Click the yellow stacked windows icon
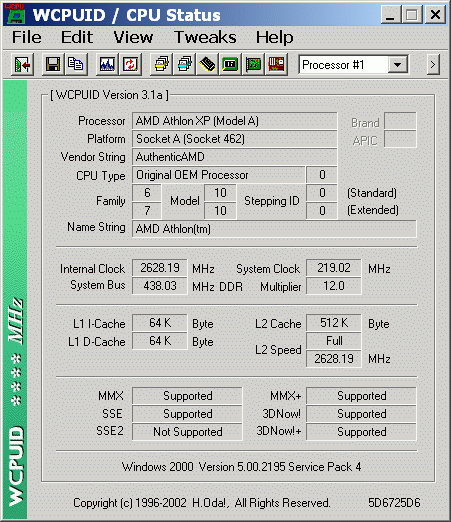This screenshot has height=522, width=451. (161, 64)
